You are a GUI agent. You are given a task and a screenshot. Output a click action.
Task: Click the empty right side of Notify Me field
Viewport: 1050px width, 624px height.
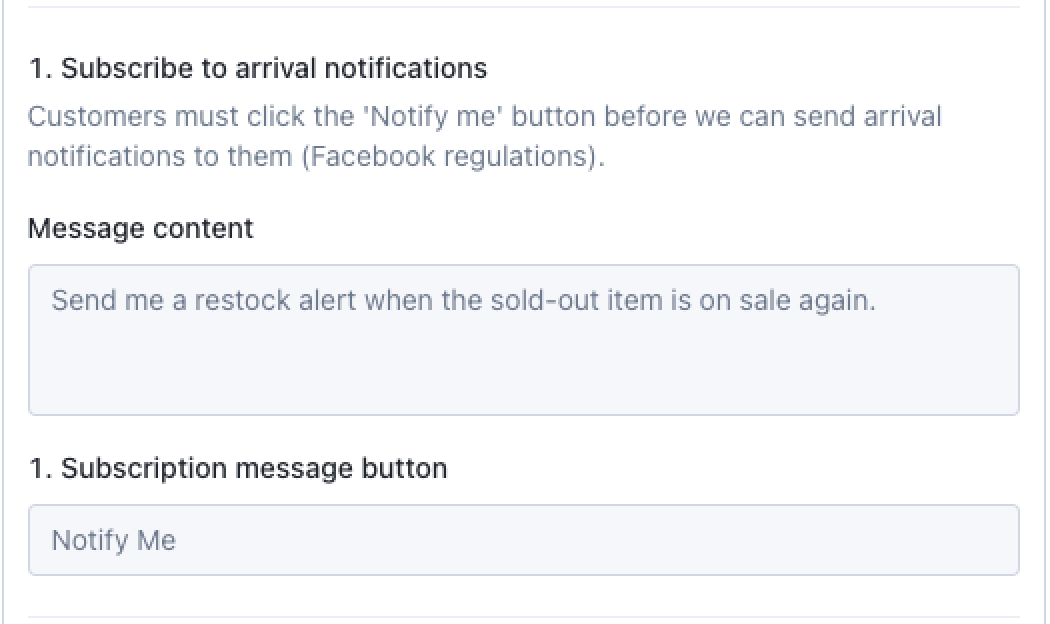pyautogui.click(x=800, y=540)
